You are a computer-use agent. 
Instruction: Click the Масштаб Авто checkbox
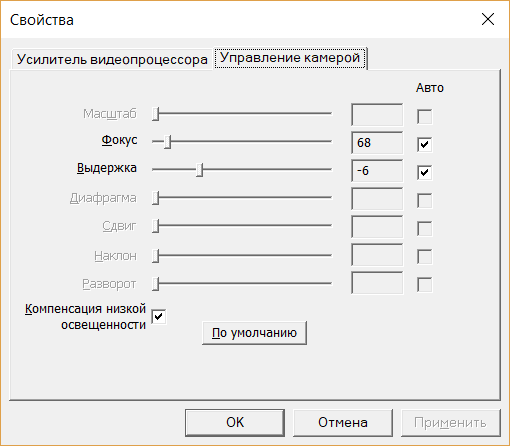pyautogui.click(x=424, y=117)
